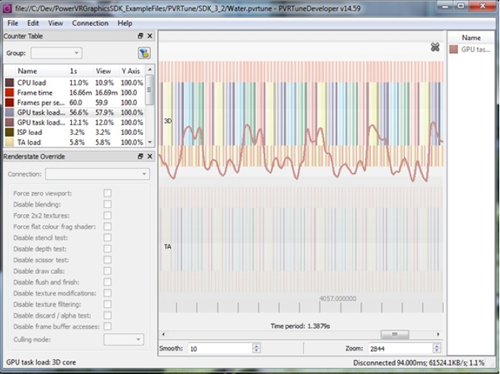Enable the Disable blending checkbox
Screen dimensions: 500x374
click(107, 204)
